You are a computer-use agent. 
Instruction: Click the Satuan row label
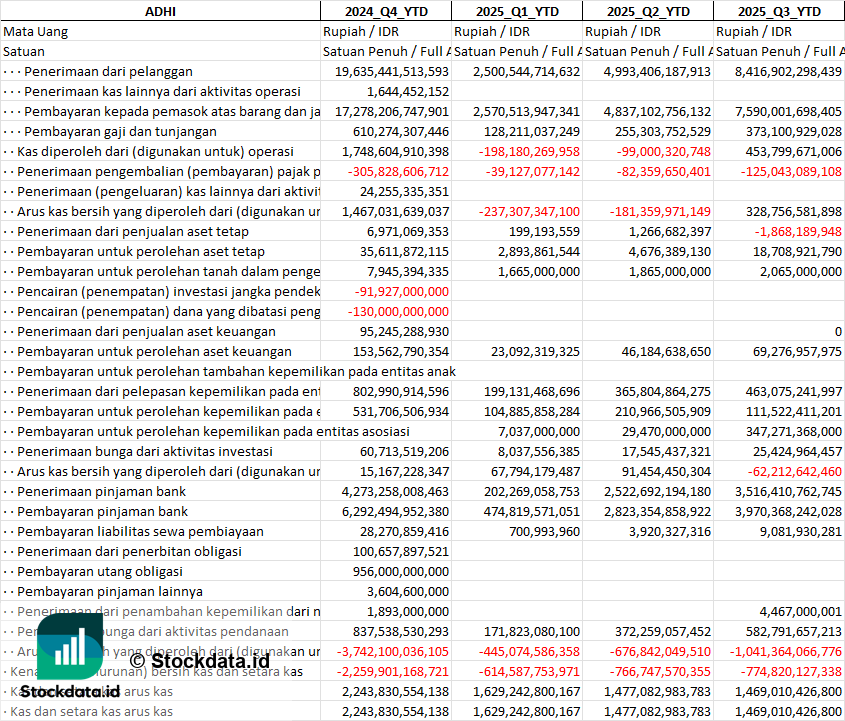tap(24, 51)
